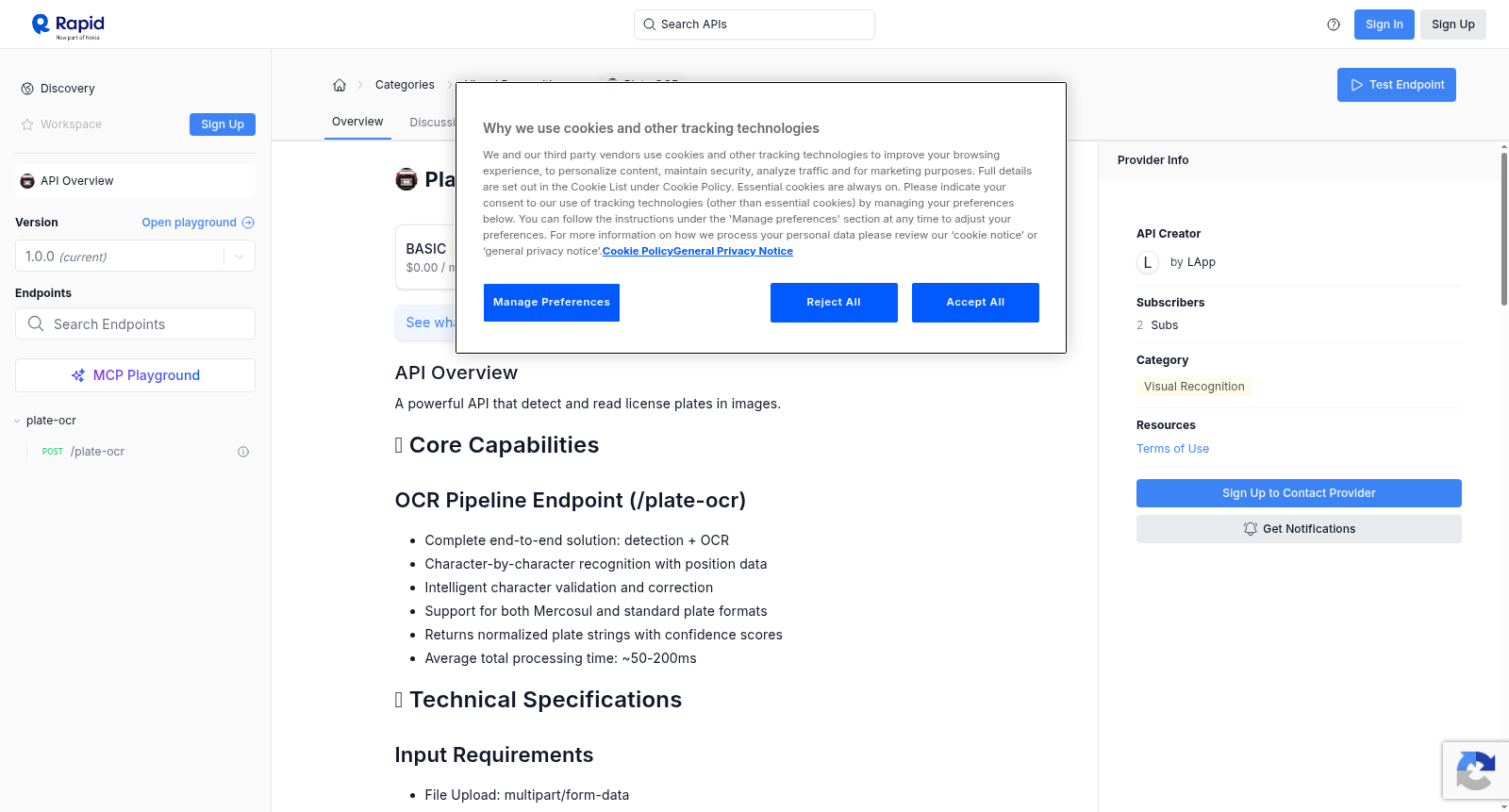This screenshot has height=812, width=1509.
Task: Open the Cookie Policy link
Action: [x=638, y=251]
